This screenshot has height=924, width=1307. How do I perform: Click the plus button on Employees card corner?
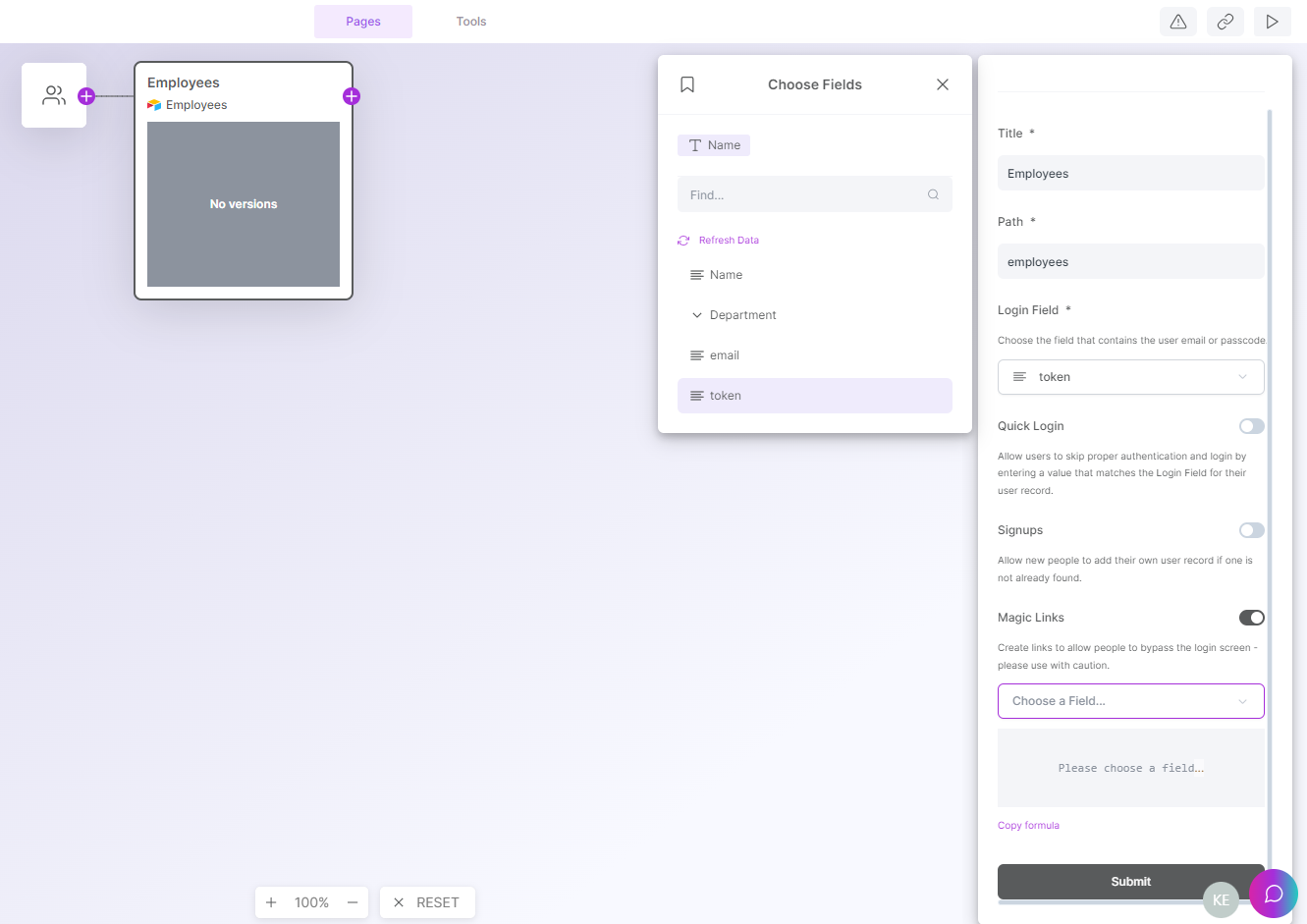tap(352, 96)
